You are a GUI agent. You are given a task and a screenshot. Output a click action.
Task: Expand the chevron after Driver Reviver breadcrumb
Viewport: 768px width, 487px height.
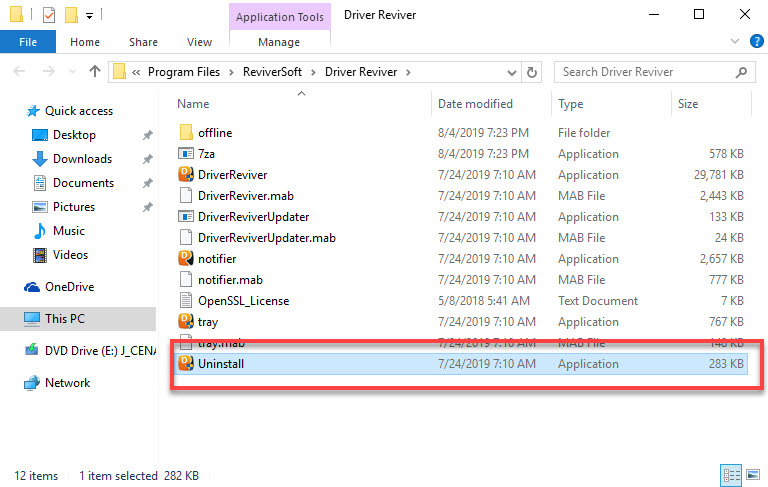(x=408, y=73)
